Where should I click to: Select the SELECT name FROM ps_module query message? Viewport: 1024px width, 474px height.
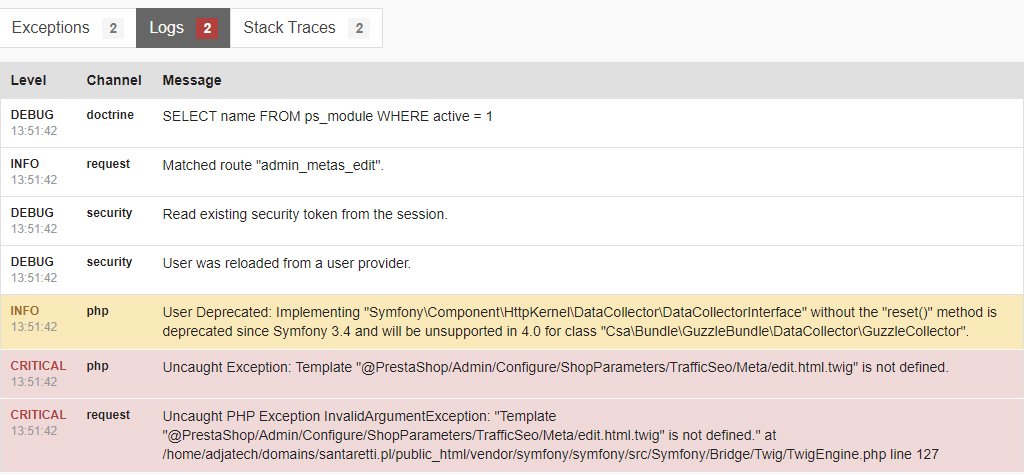pos(327,116)
